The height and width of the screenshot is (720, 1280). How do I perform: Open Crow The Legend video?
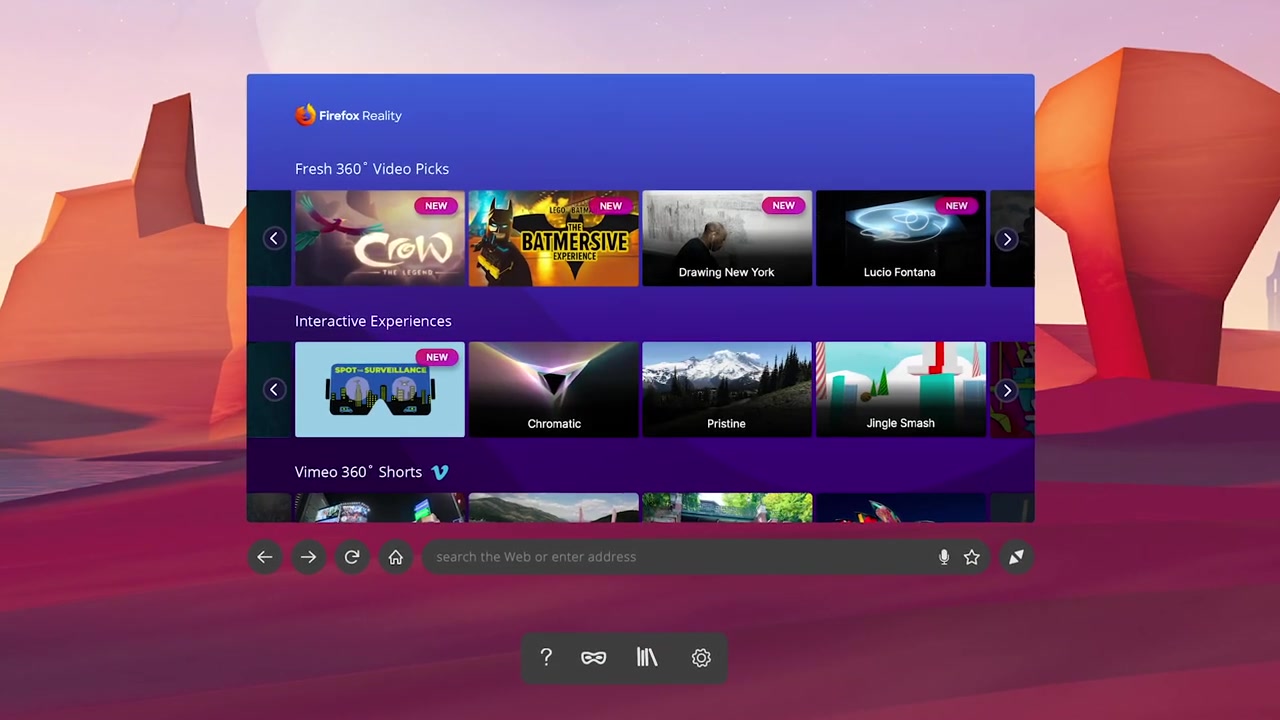[x=380, y=238]
